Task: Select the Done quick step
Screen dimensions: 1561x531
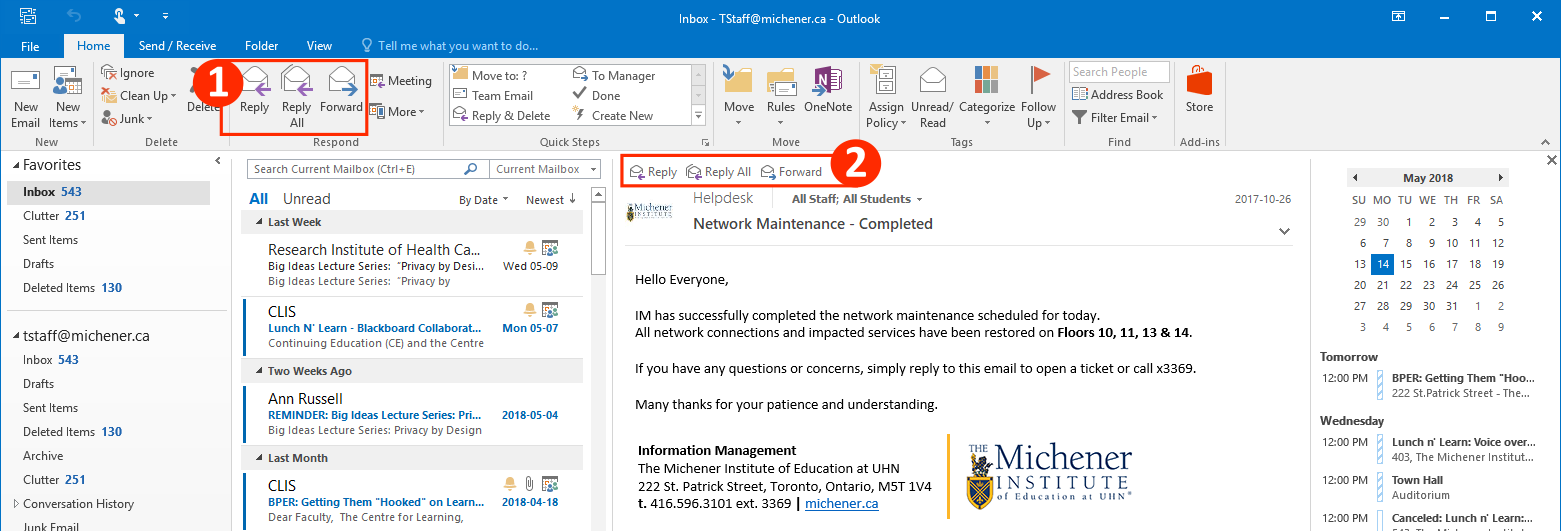Action: (597, 96)
